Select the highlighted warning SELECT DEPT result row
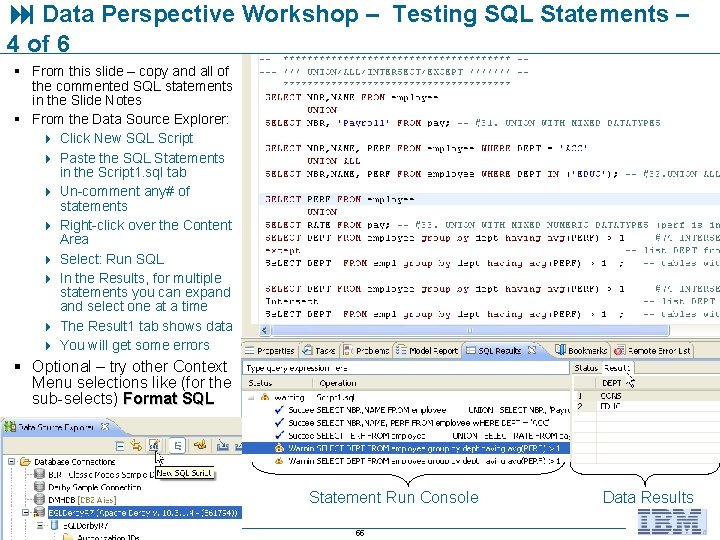The image size is (720, 540). (x=406, y=448)
